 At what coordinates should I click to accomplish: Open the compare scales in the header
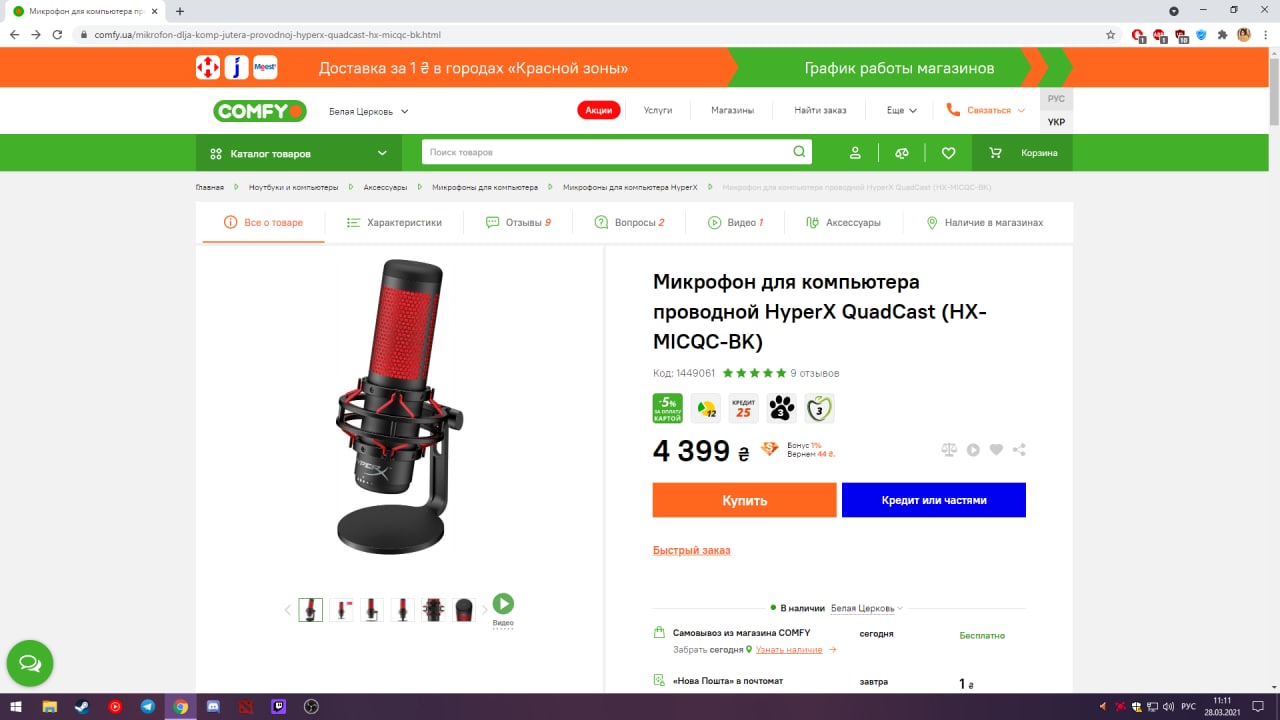tap(902, 153)
